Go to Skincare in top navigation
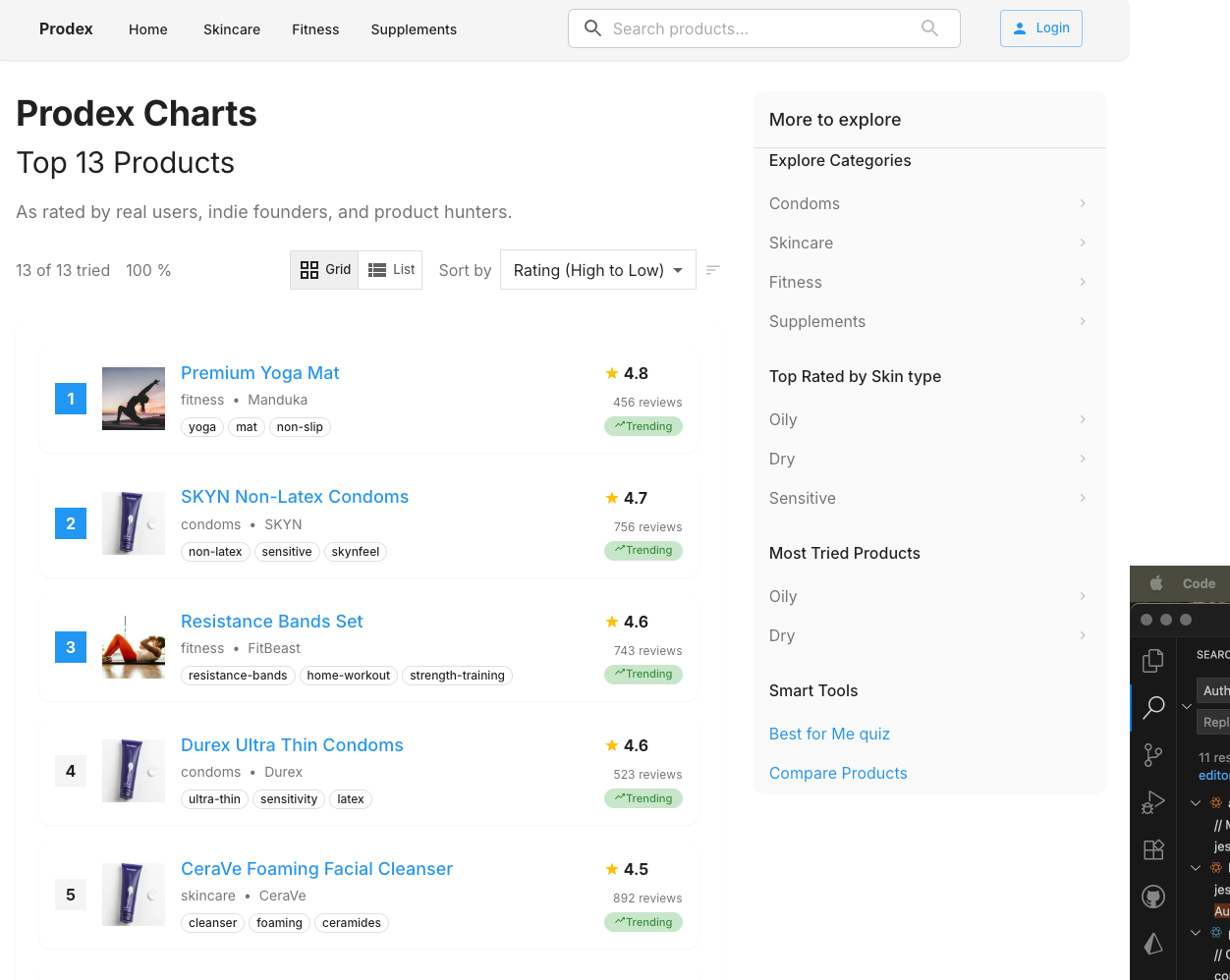 coord(232,29)
